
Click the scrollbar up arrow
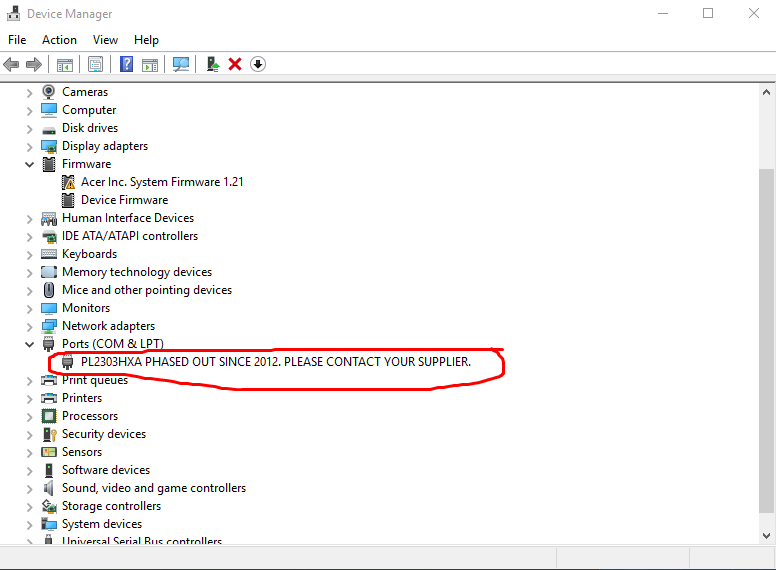click(x=766, y=92)
